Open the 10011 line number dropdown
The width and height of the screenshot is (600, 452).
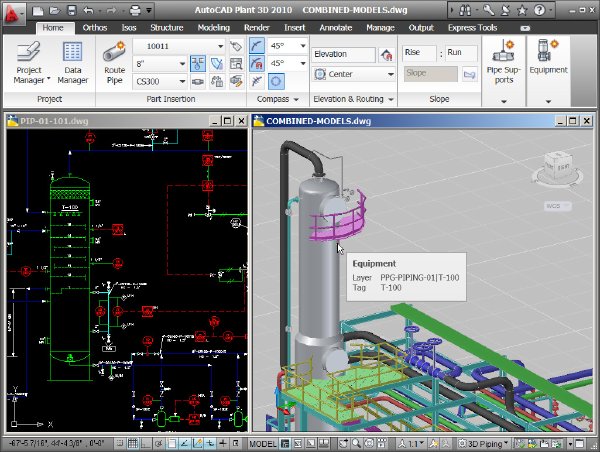coord(220,46)
